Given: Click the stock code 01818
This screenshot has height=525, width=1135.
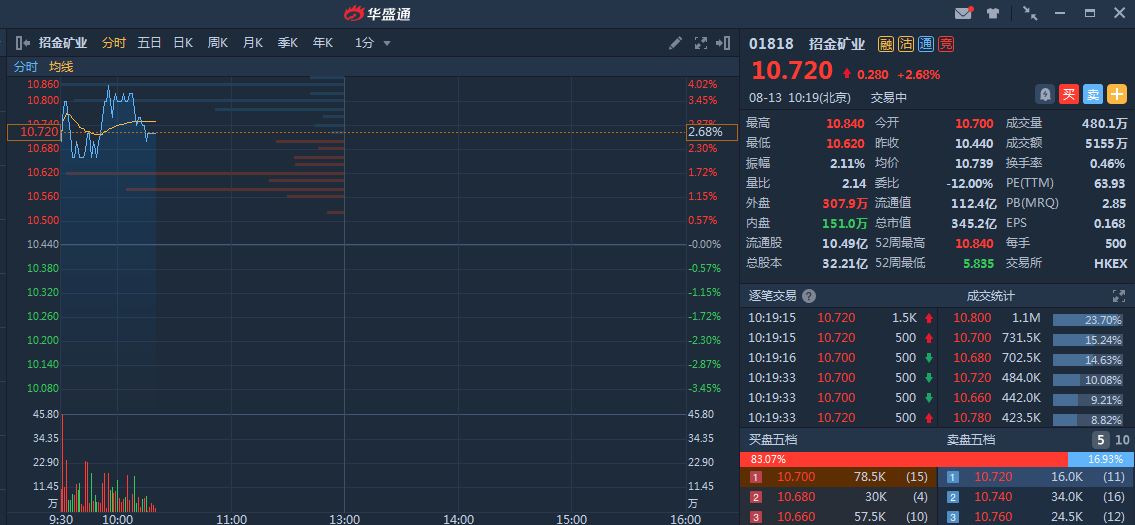Looking at the screenshot, I should (x=771, y=43).
